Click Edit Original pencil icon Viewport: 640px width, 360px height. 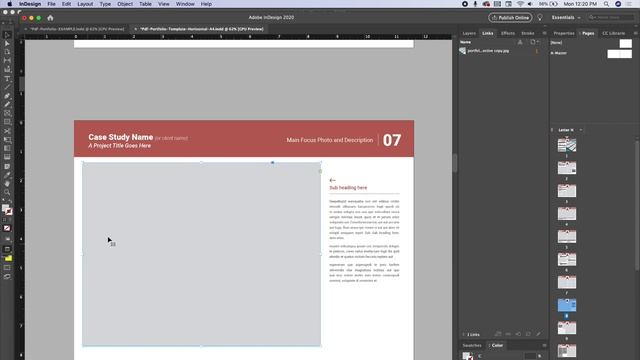(x=538, y=334)
